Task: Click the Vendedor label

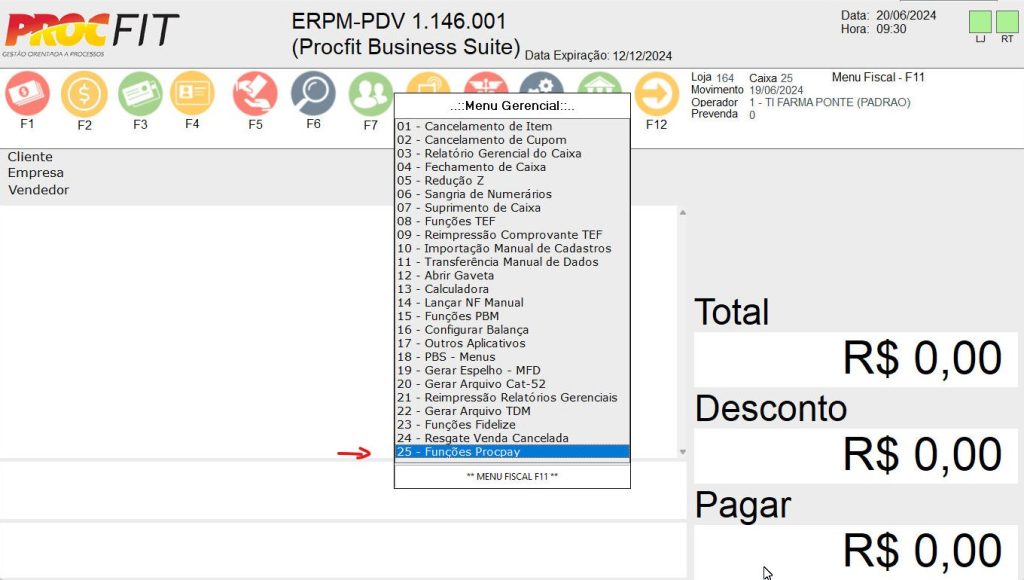Action: (39, 190)
